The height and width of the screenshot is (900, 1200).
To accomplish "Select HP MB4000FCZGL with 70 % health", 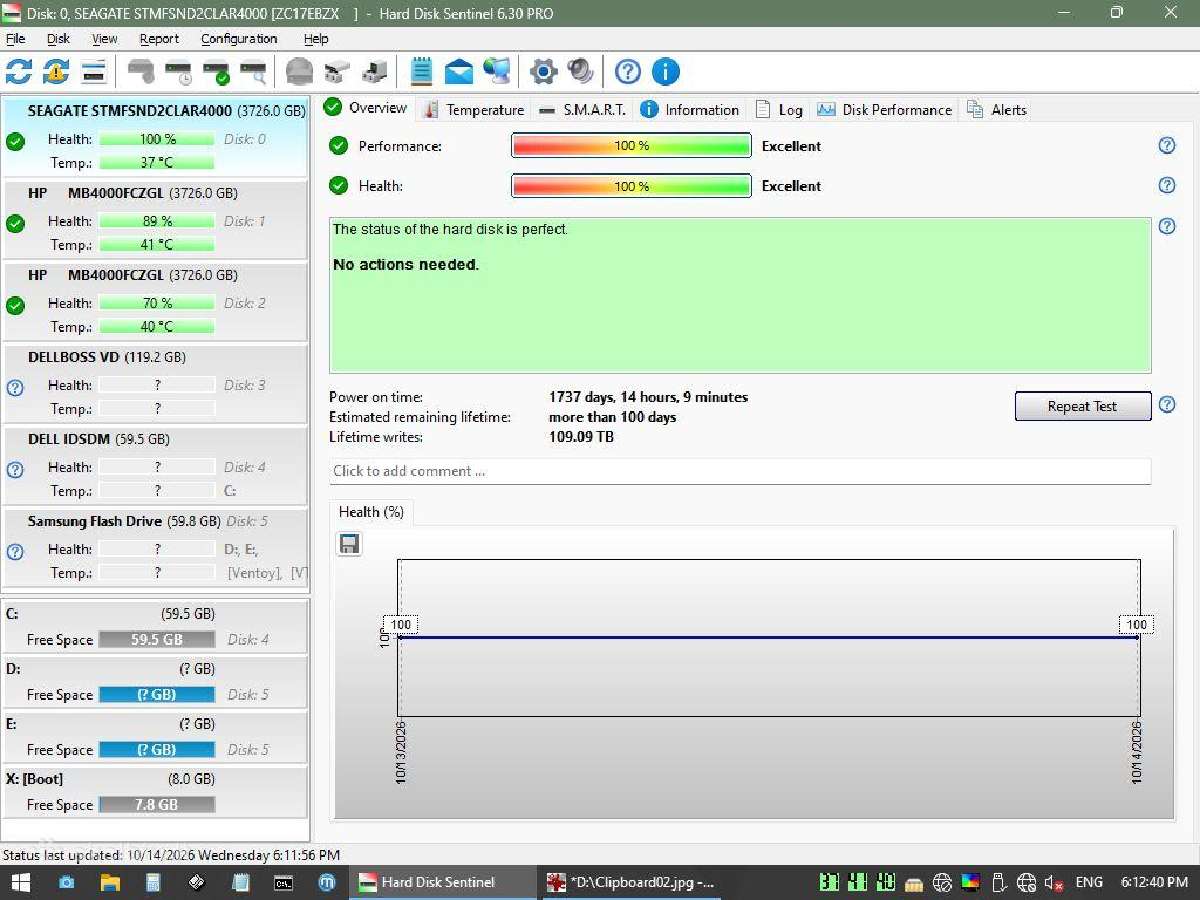I will coord(155,302).
